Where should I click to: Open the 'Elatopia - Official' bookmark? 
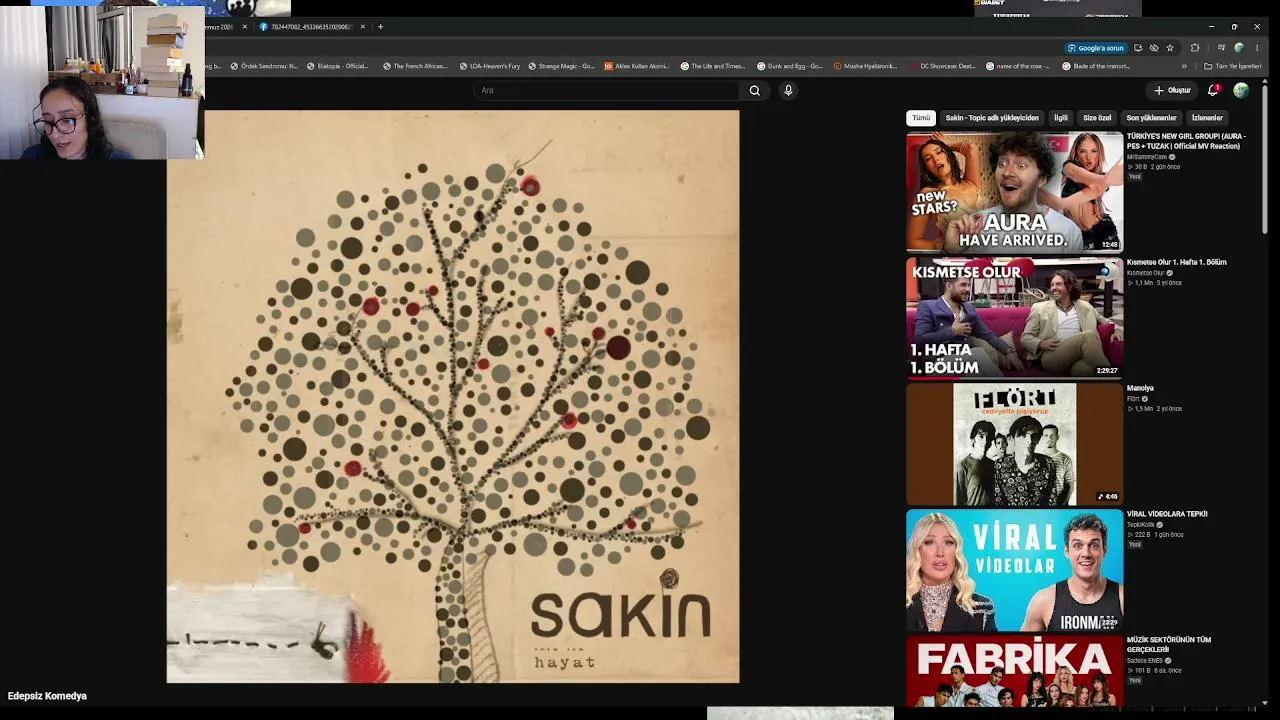[337, 66]
